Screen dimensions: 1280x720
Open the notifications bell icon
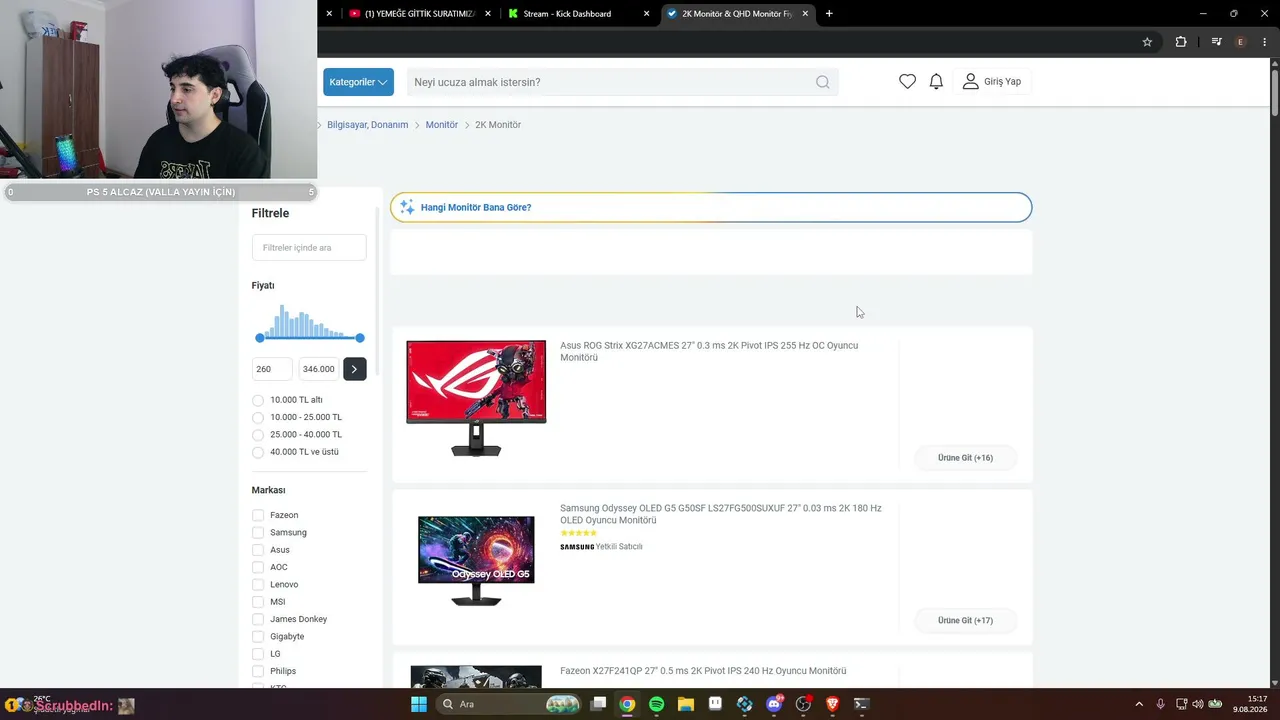[x=936, y=82]
